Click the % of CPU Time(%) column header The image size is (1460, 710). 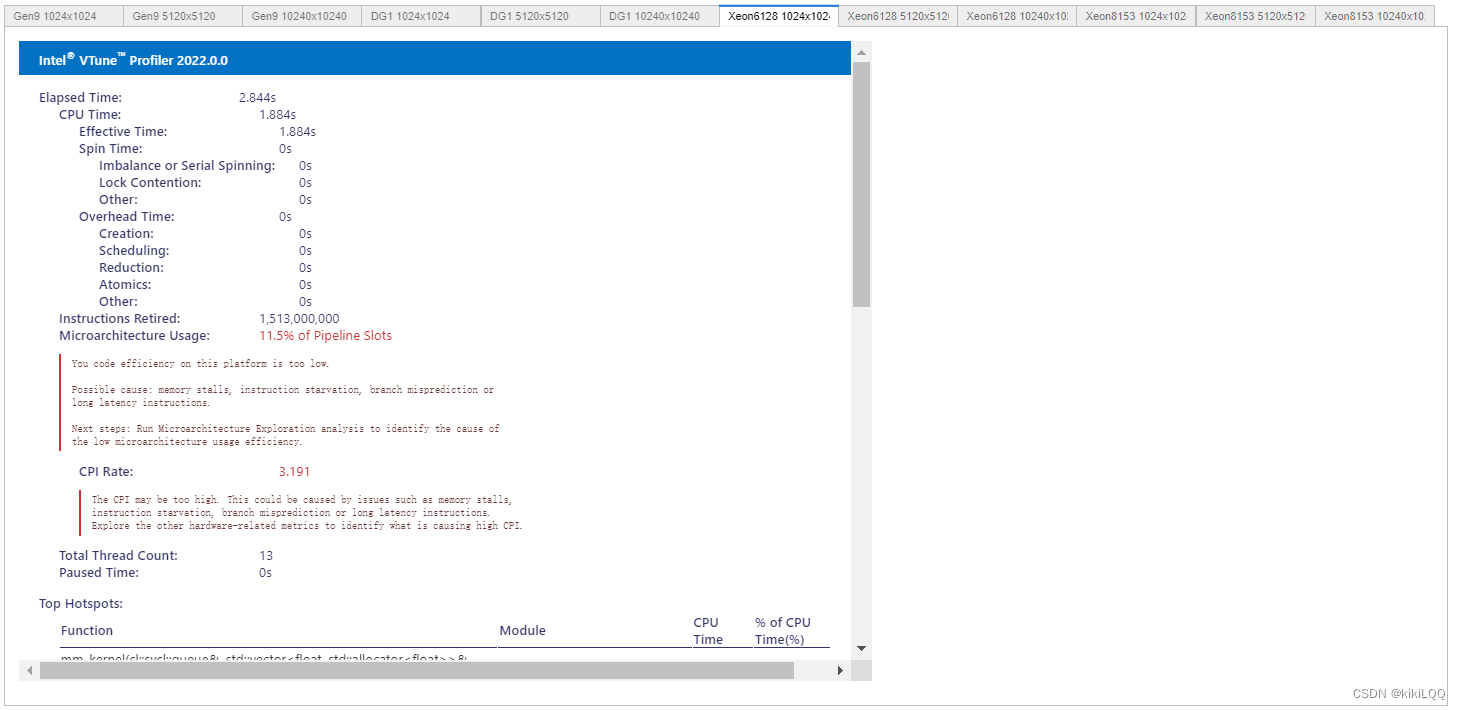point(783,631)
